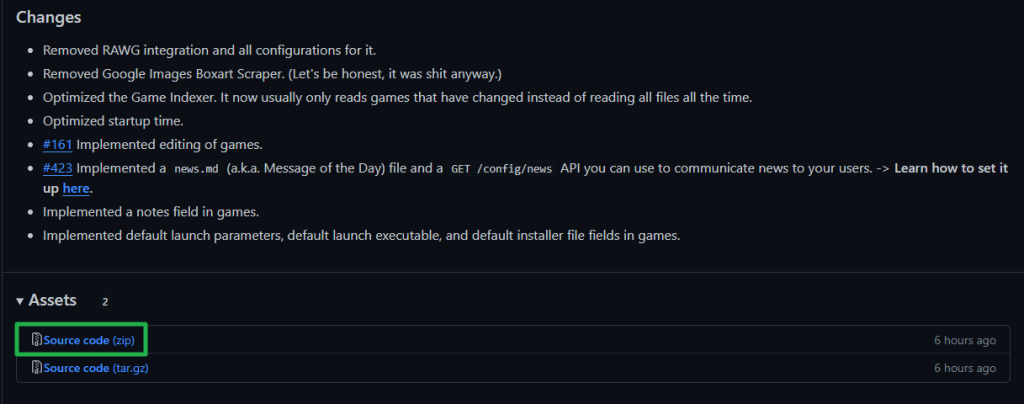Click the "Optimized startup time" bullet
Screen dimensions: 1024x404
(113, 121)
